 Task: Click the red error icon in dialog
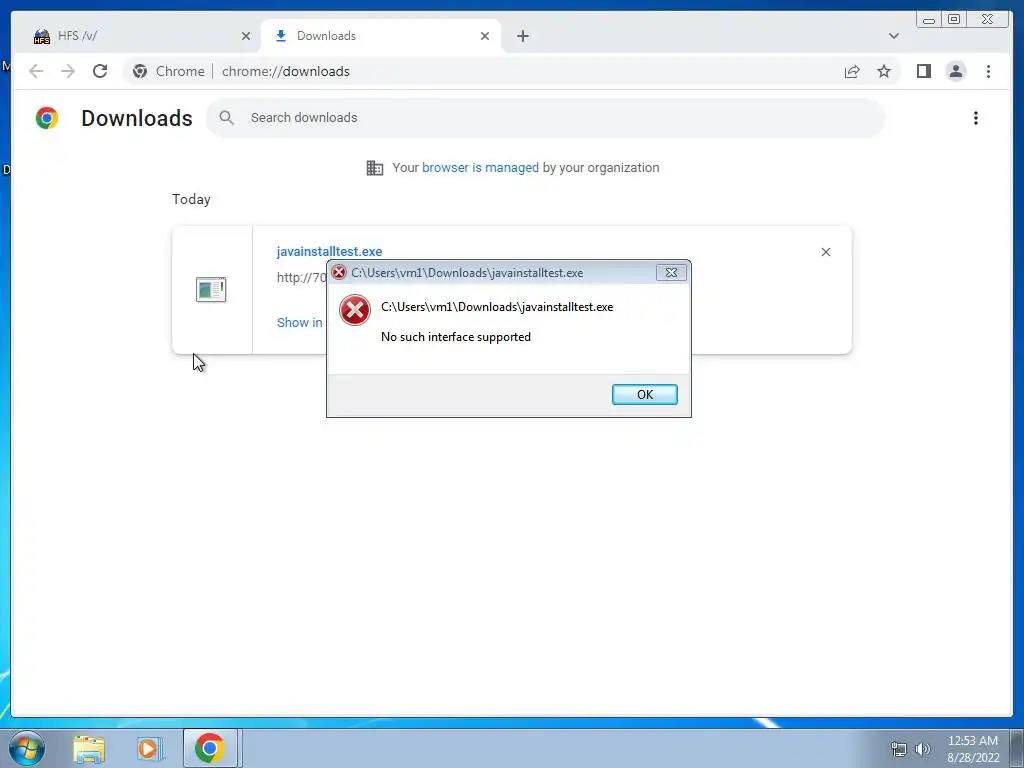click(x=355, y=310)
